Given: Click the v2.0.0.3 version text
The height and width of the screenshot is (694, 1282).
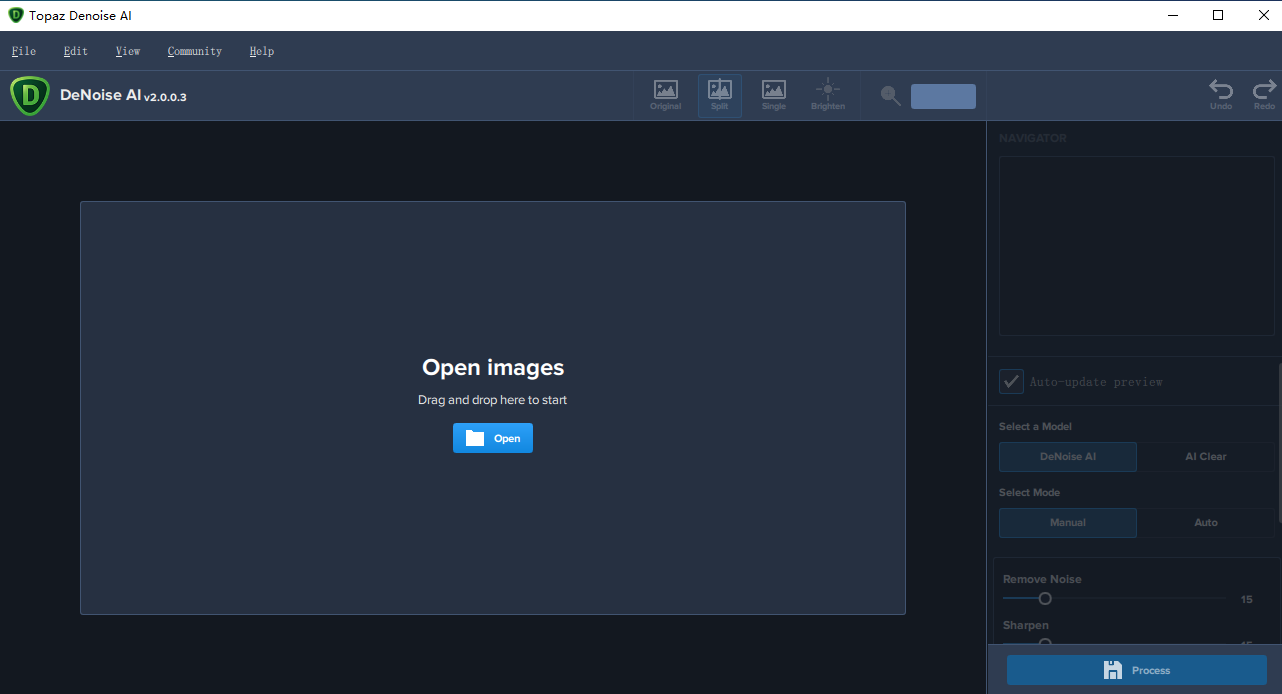Looking at the screenshot, I should (x=165, y=98).
